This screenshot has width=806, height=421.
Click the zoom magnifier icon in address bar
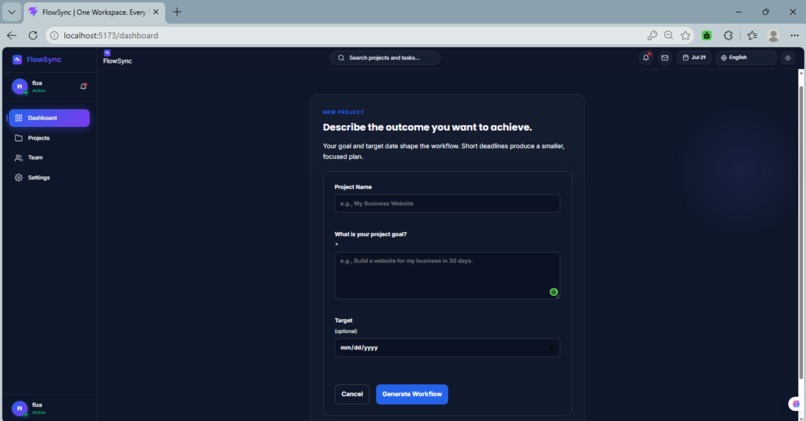(x=668, y=35)
